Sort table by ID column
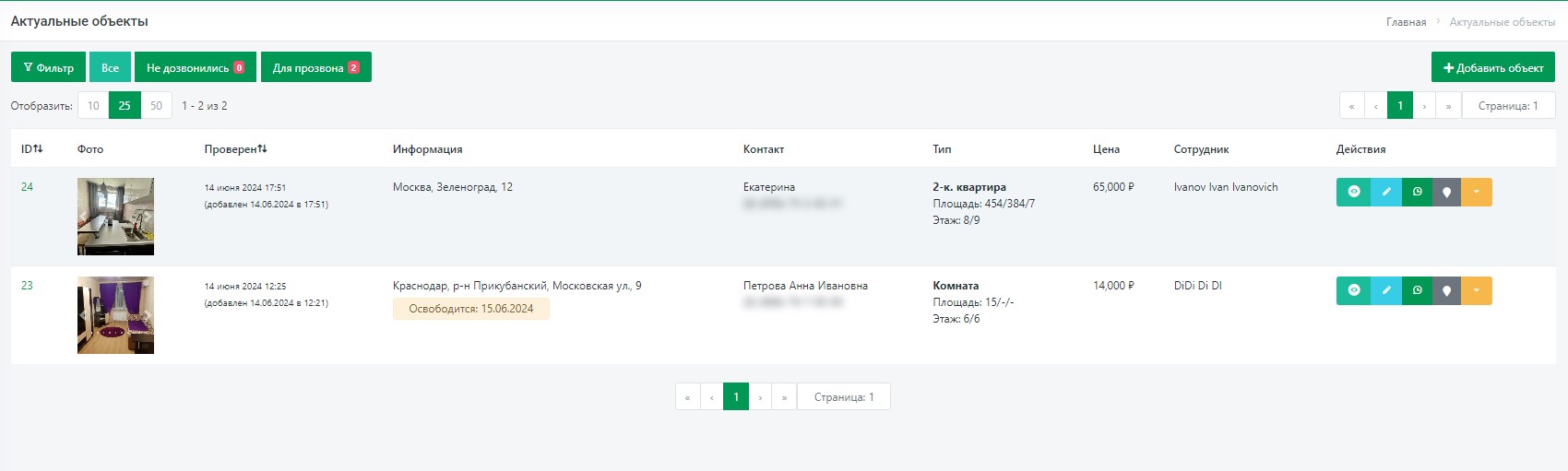This screenshot has width=1568, height=471. pyautogui.click(x=32, y=148)
